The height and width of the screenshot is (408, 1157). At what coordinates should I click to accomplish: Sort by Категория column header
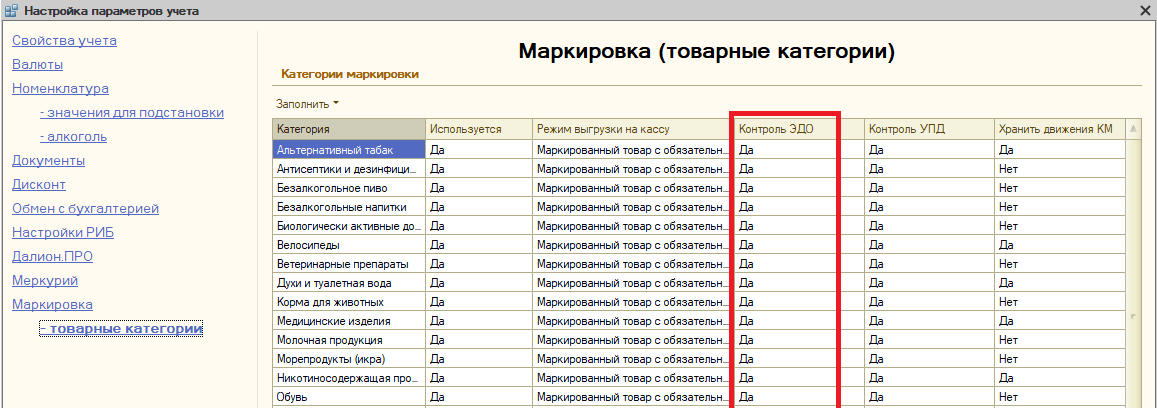pos(348,129)
